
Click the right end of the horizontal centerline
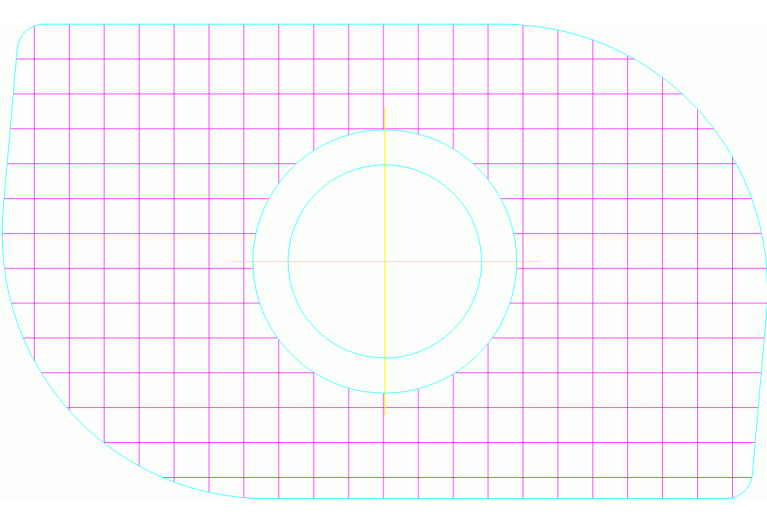pyautogui.click(x=538, y=262)
